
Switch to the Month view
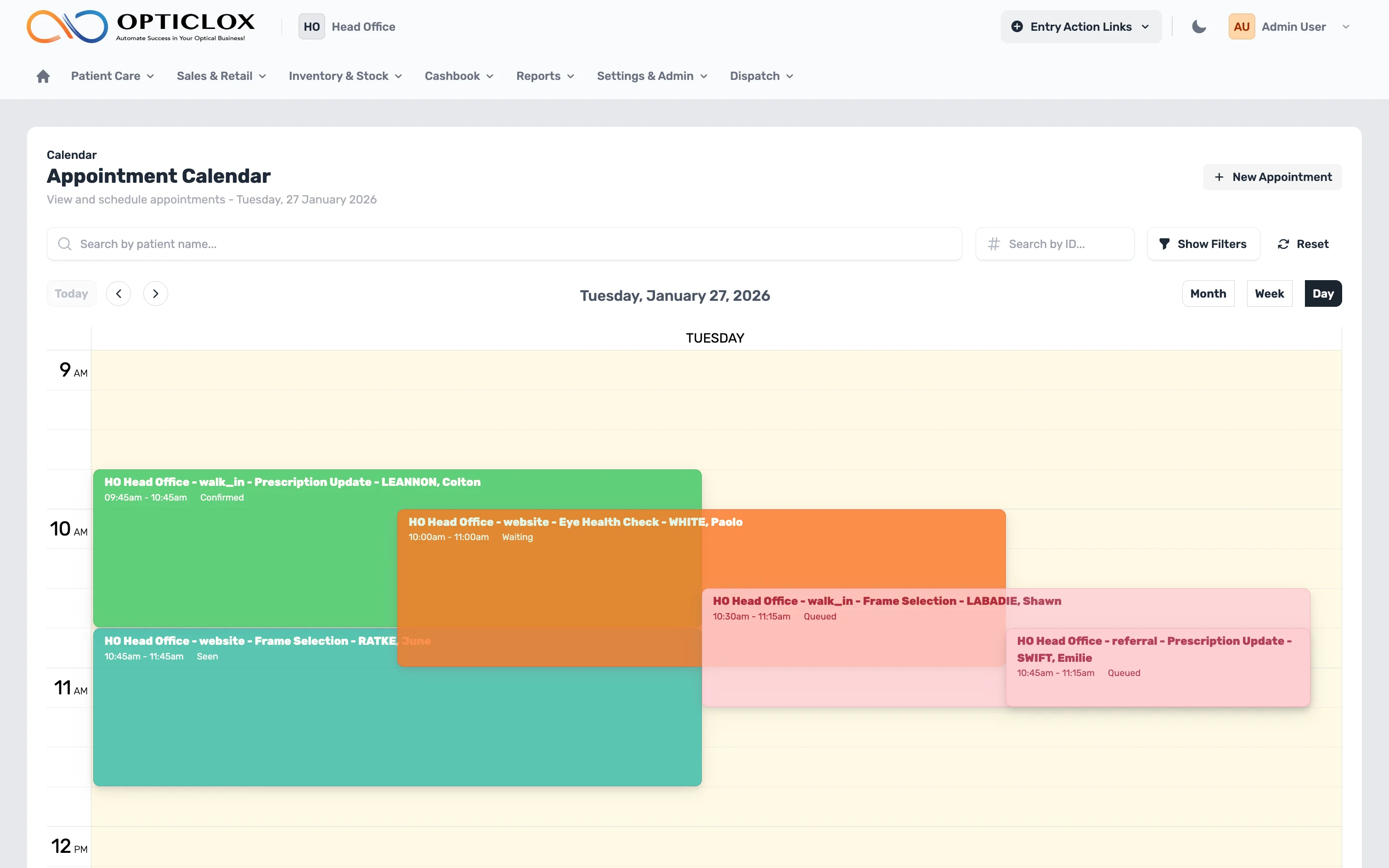1208,293
